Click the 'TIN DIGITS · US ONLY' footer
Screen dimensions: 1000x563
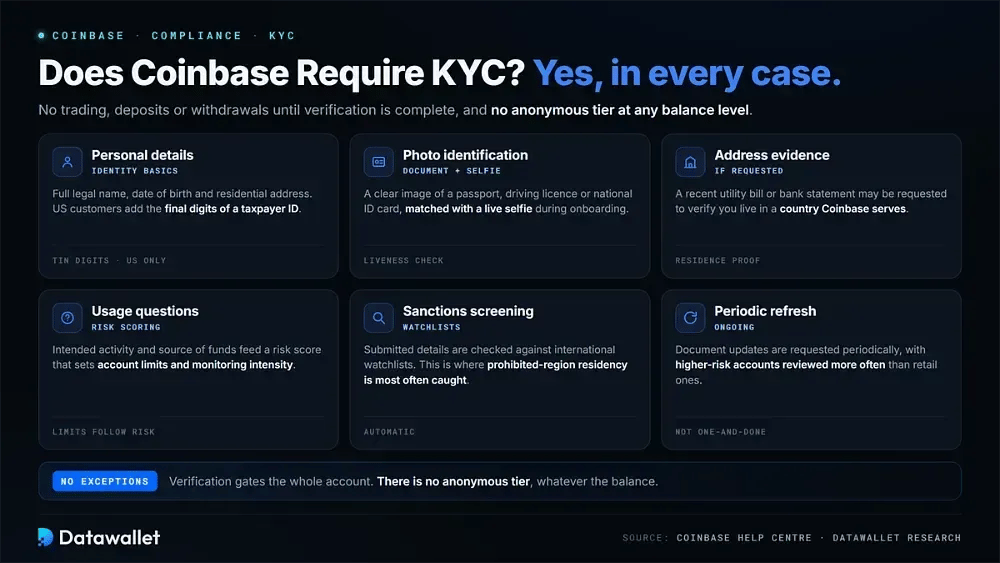coord(109,260)
